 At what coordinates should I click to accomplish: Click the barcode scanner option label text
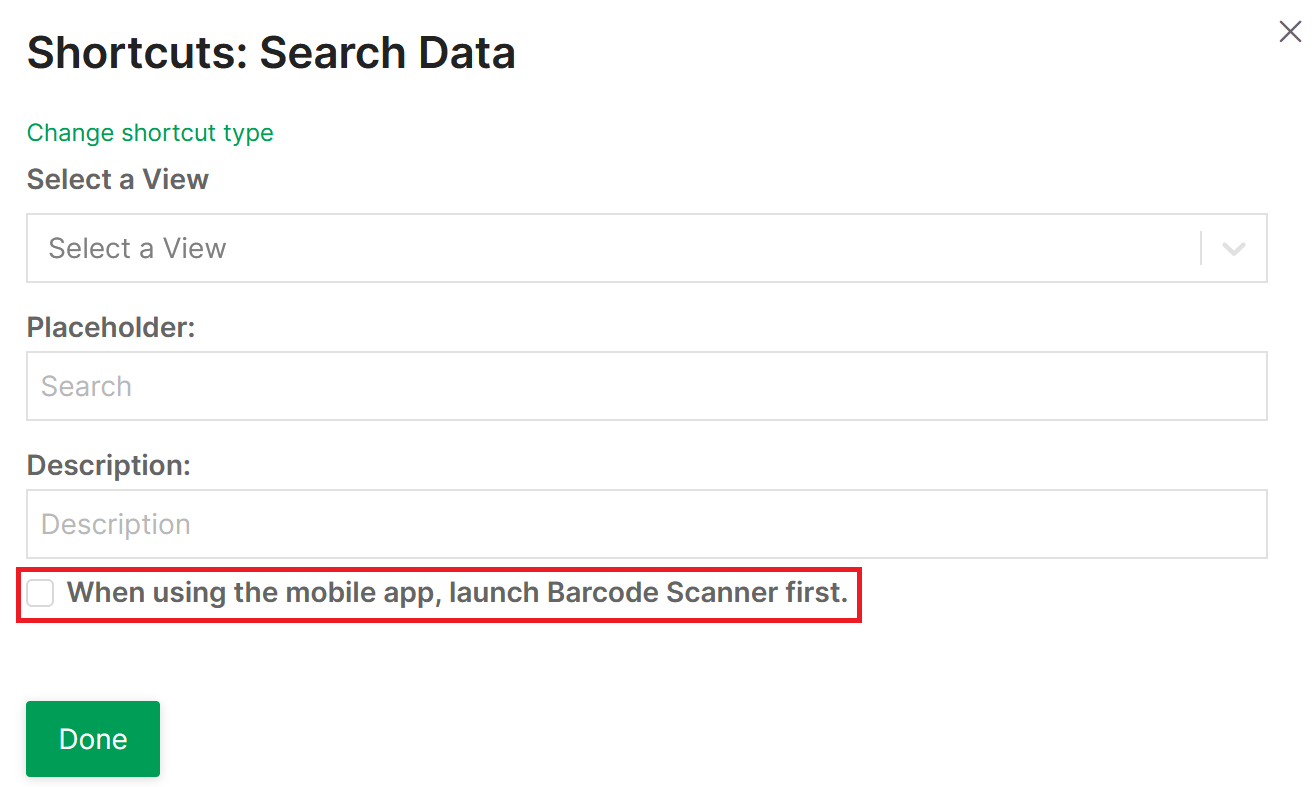[x=460, y=592]
